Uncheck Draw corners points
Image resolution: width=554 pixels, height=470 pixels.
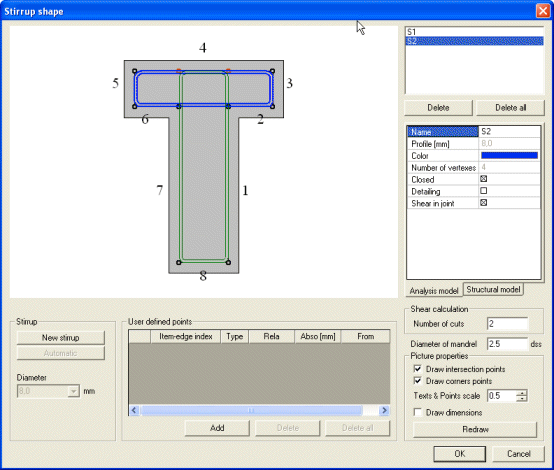[x=418, y=381]
